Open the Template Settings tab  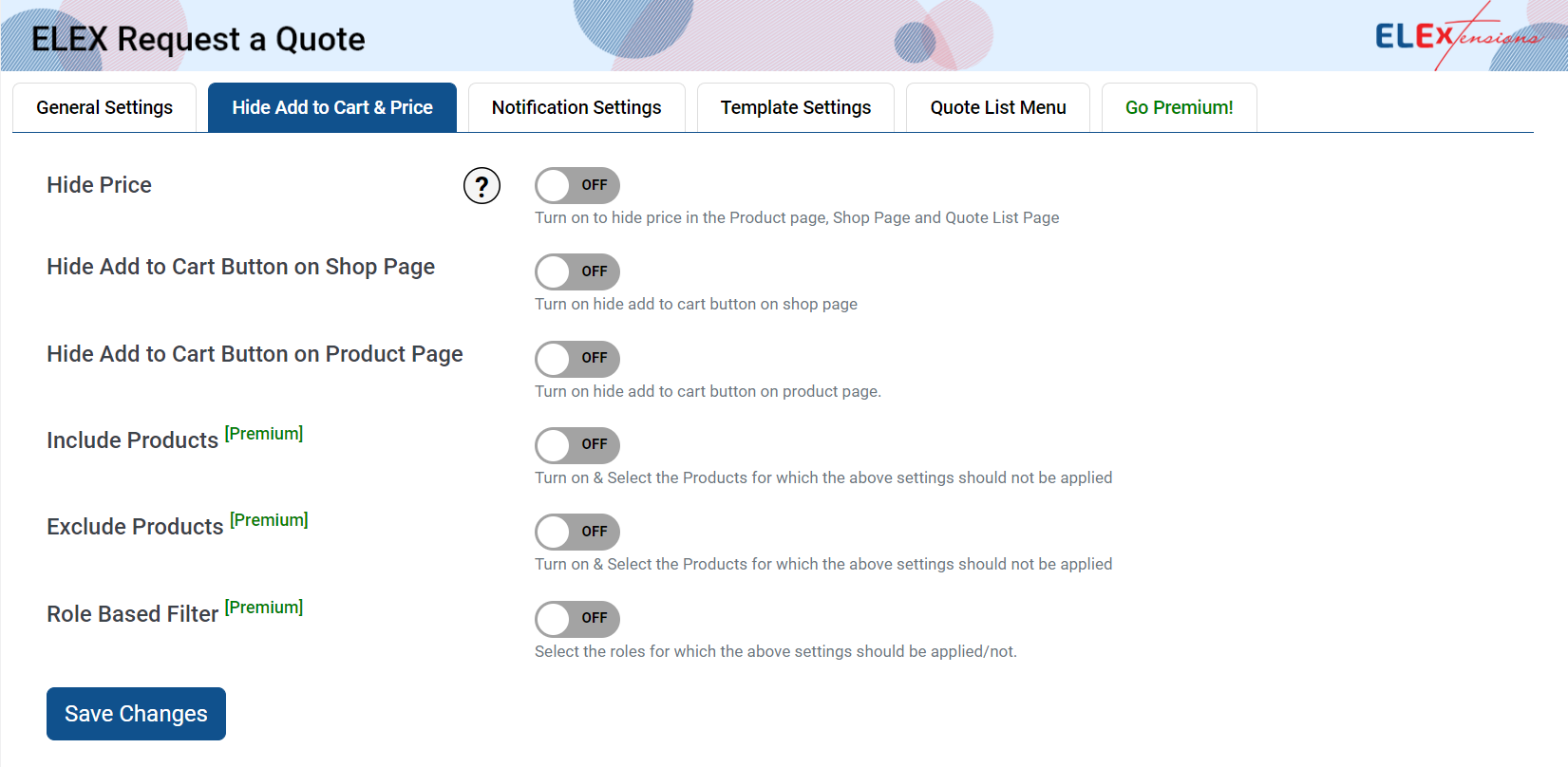point(796,107)
